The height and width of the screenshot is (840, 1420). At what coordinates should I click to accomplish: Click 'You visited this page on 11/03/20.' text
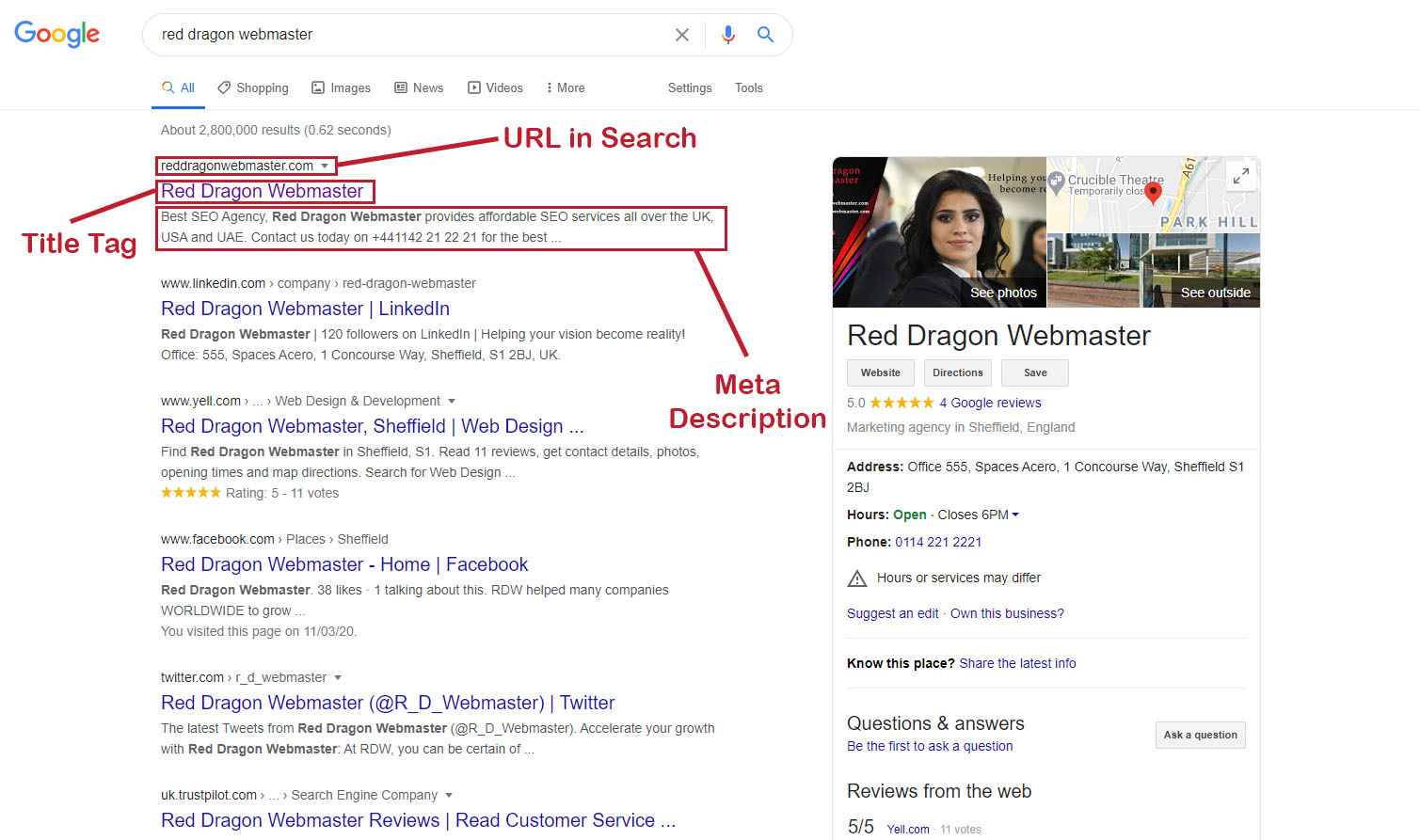coord(259,631)
